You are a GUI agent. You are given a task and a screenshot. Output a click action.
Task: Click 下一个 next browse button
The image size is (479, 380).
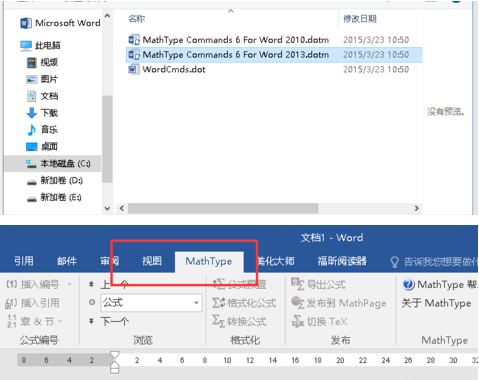[109, 321]
